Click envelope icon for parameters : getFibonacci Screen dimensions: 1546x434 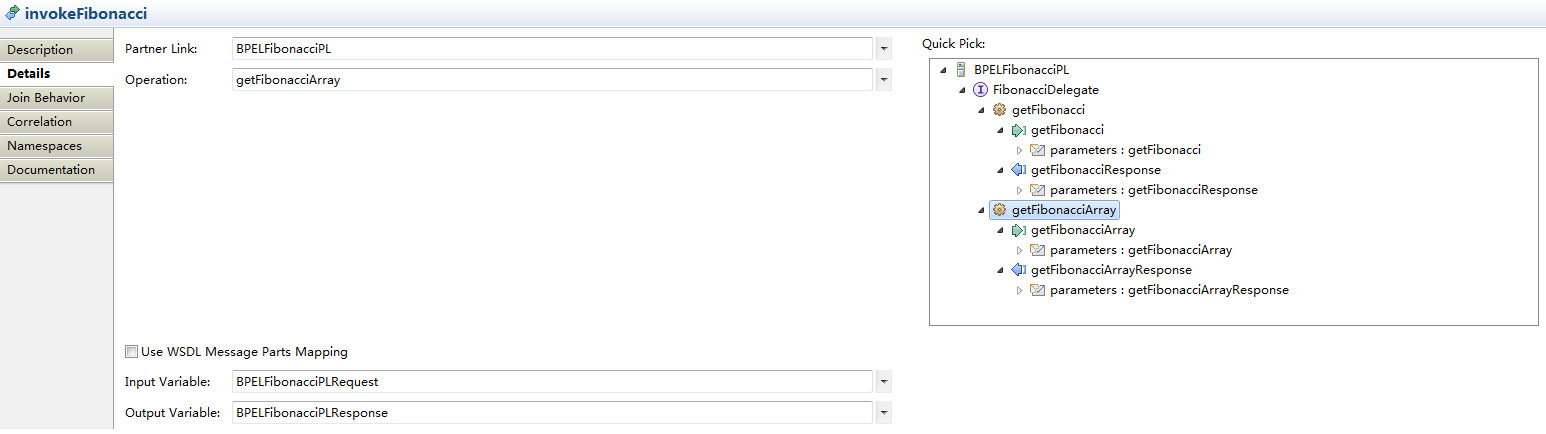coord(1037,150)
